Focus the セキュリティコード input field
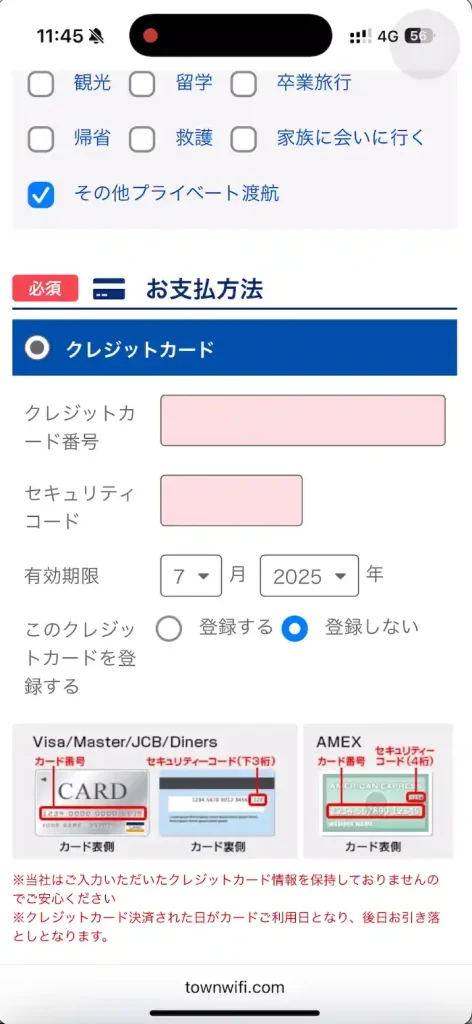The image size is (472, 1024). click(x=232, y=500)
